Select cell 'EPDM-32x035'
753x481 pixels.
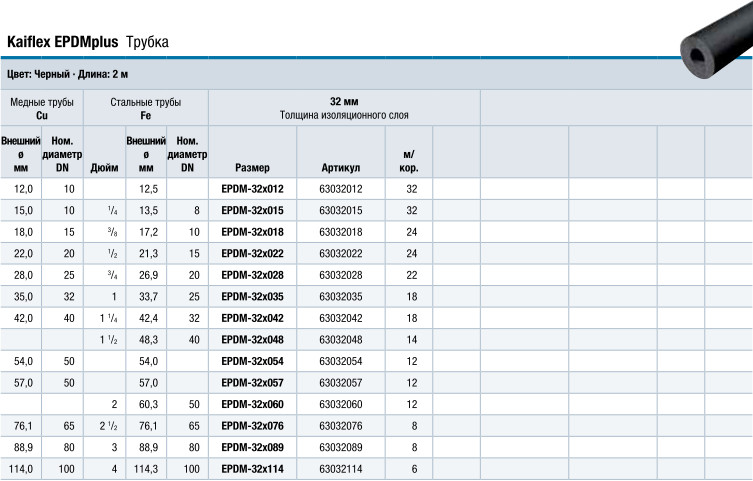point(252,297)
